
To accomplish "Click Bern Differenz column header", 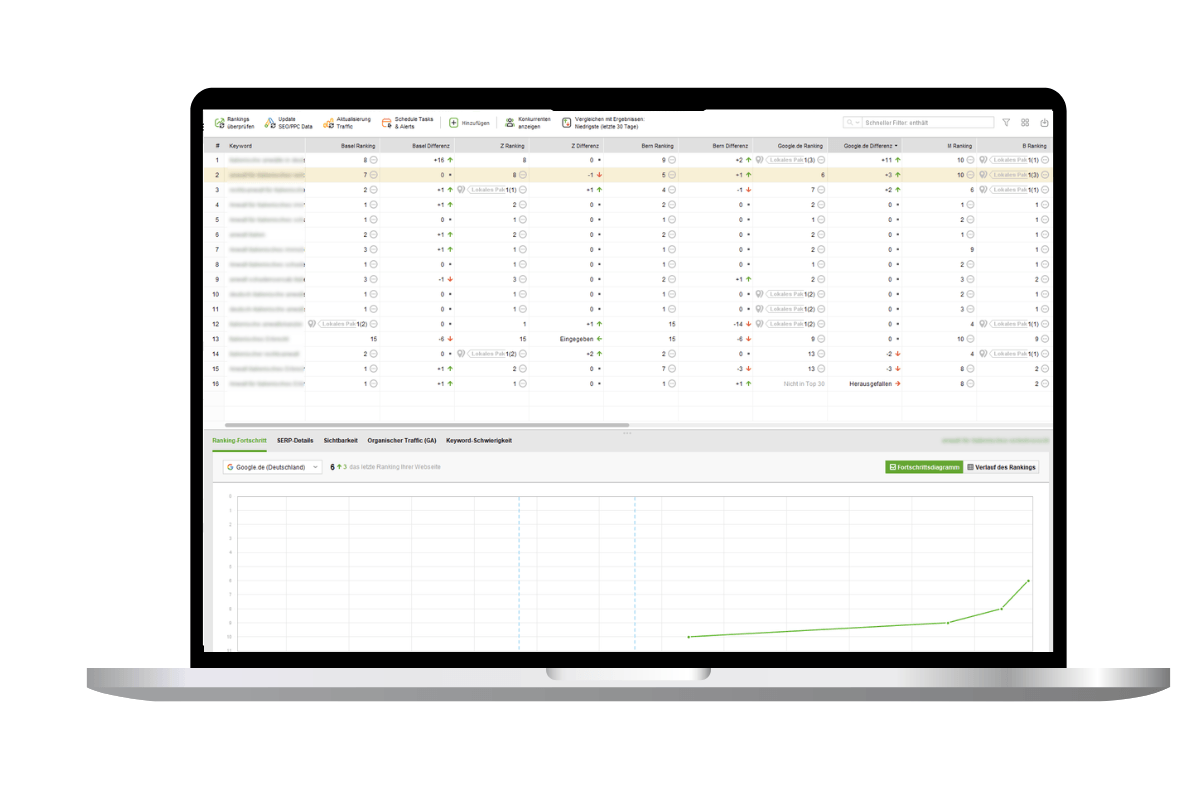I will [716, 145].
